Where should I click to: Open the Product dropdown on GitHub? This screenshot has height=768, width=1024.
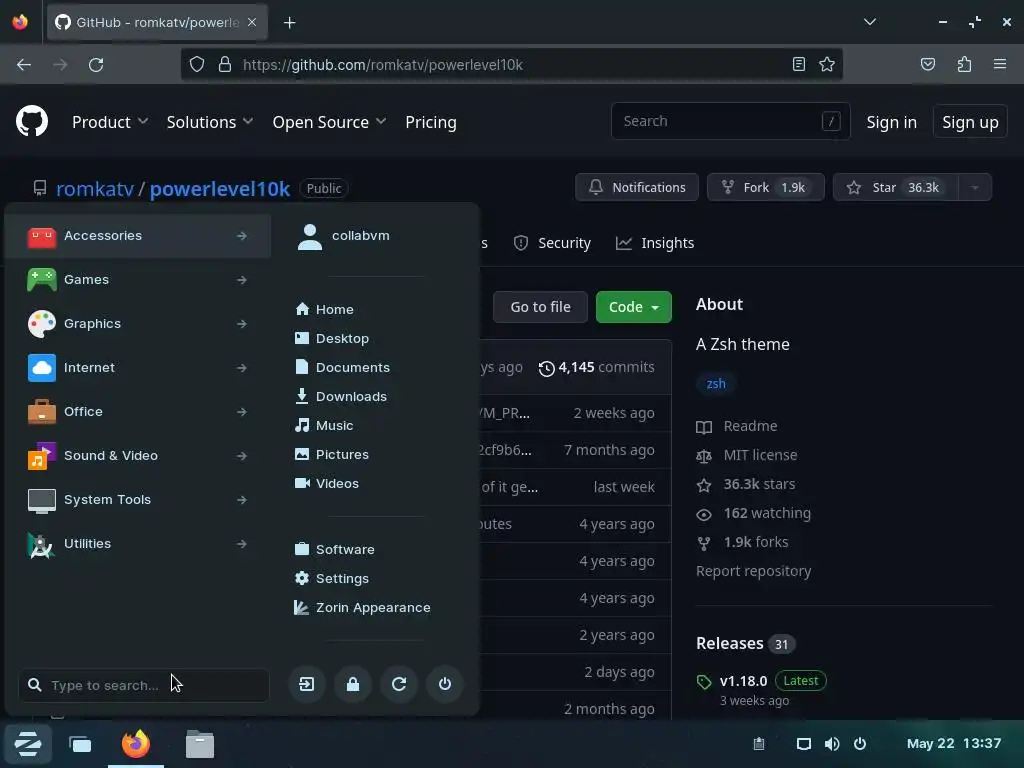click(x=110, y=122)
